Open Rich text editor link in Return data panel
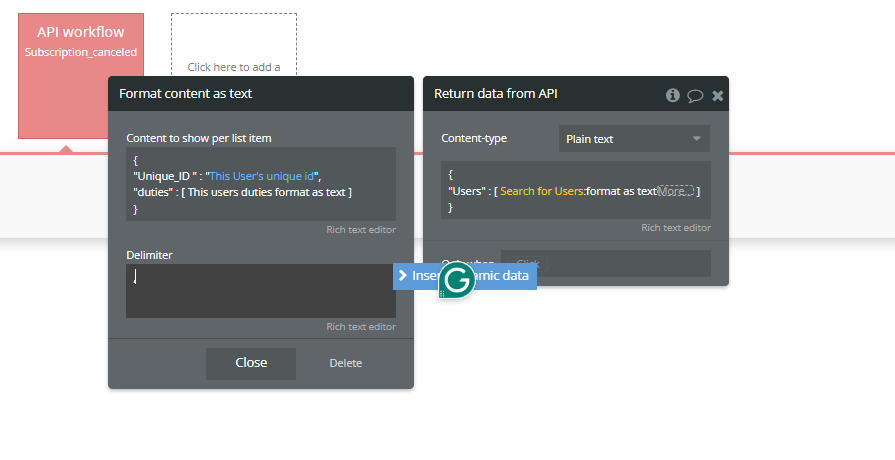Image resolution: width=895 pixels, height=460 pixels. click(675, 228)
